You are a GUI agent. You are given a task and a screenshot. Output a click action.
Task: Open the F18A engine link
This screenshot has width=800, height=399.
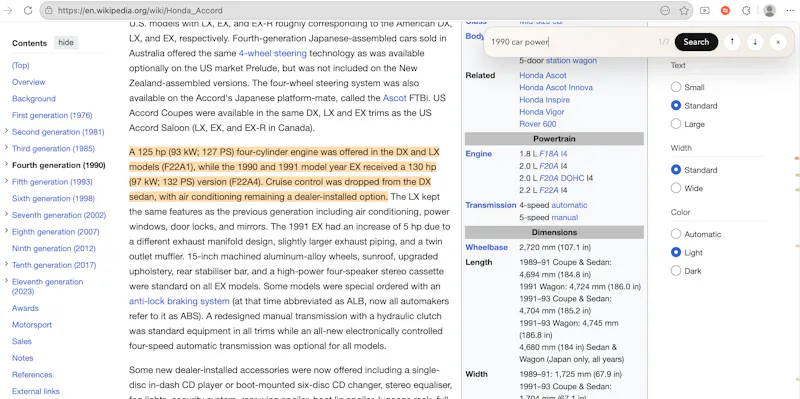tap(549, 154)
